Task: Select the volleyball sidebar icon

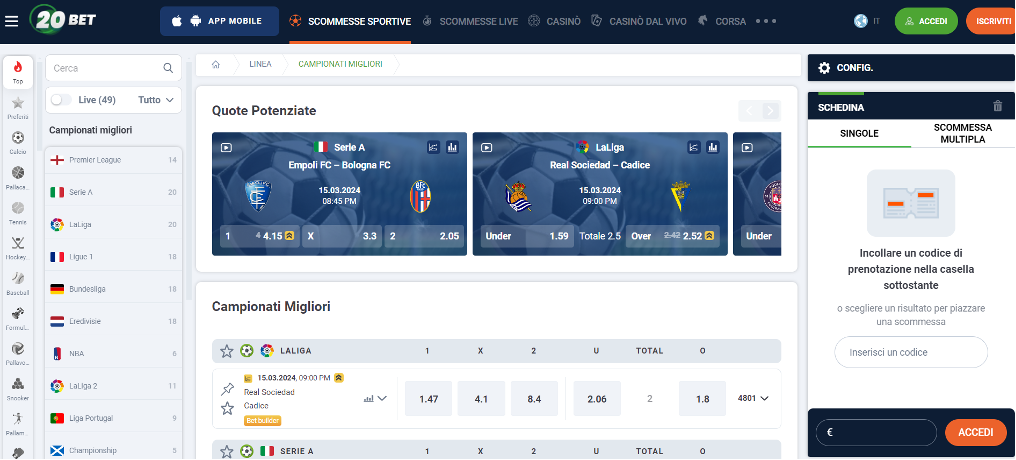Action: (x=18, y=352)
